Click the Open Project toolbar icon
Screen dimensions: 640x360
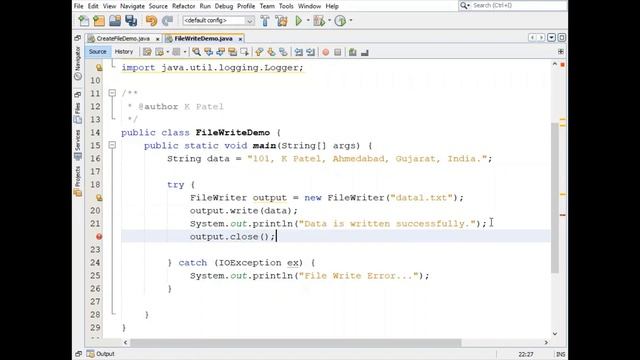point(115,20)
